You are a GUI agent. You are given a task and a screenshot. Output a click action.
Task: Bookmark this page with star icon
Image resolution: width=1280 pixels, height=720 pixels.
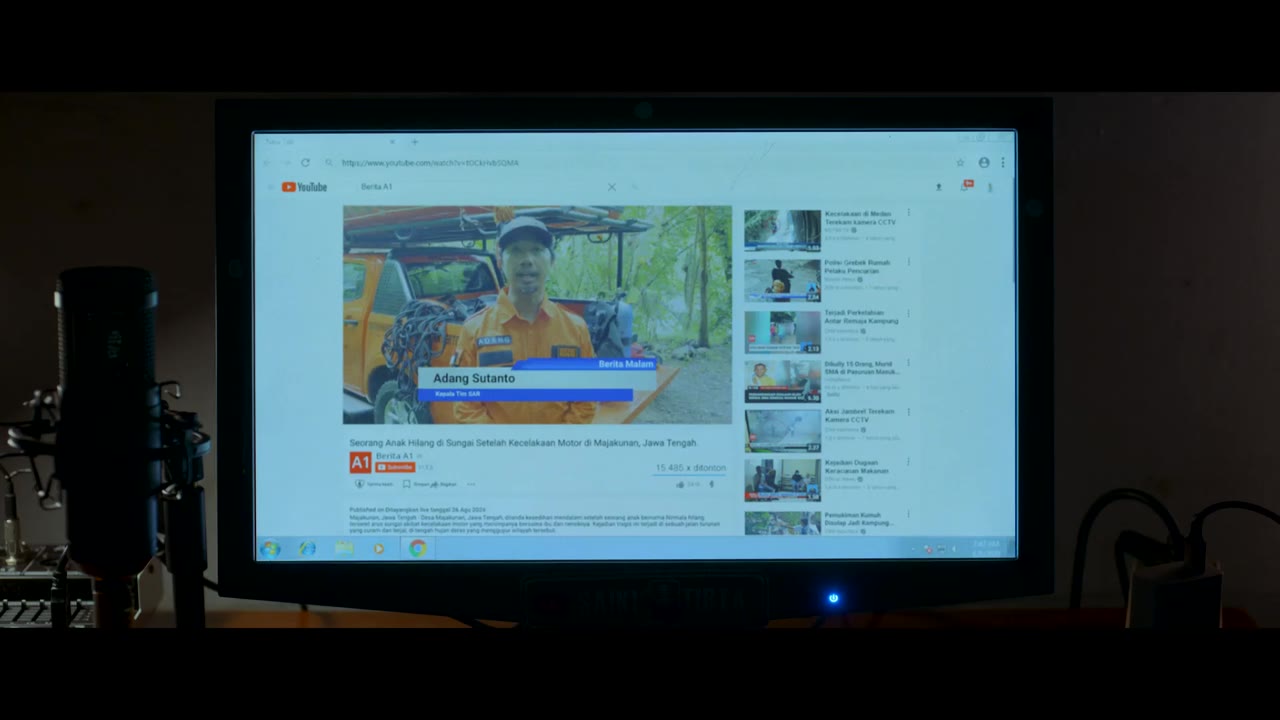960,162
